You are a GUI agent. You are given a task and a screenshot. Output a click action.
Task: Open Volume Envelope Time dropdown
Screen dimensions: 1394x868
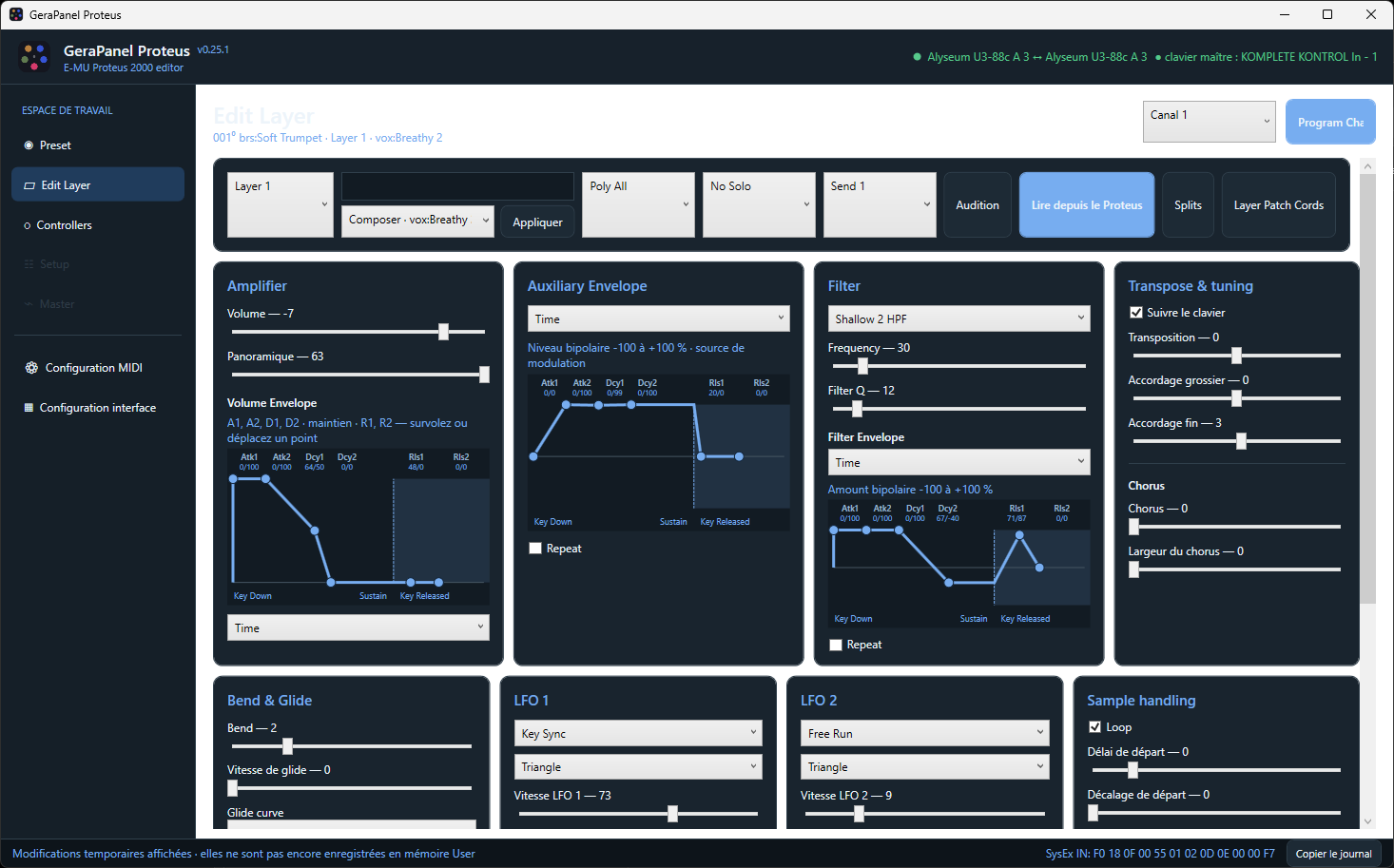pos(358,627)
